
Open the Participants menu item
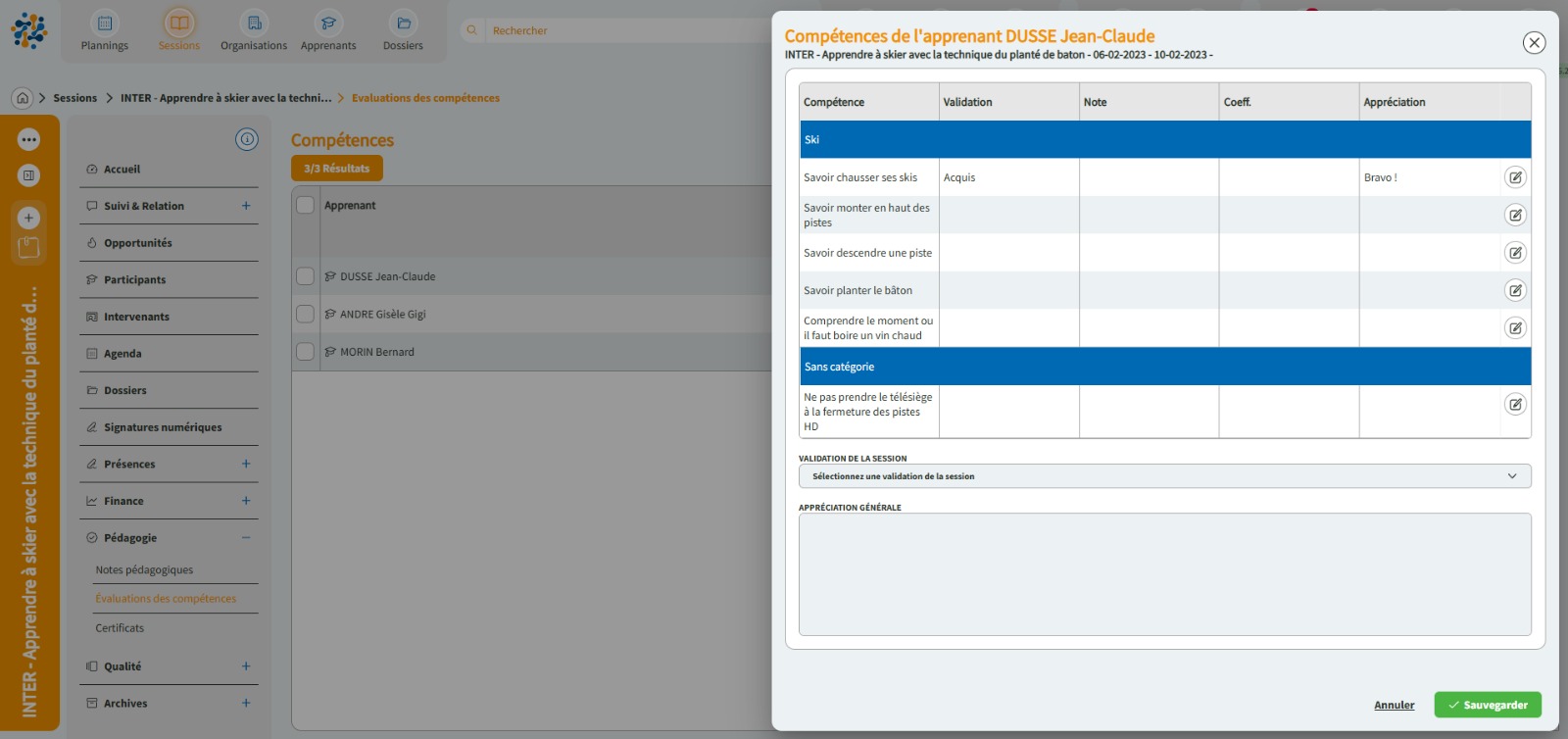(x=135, y=280)
